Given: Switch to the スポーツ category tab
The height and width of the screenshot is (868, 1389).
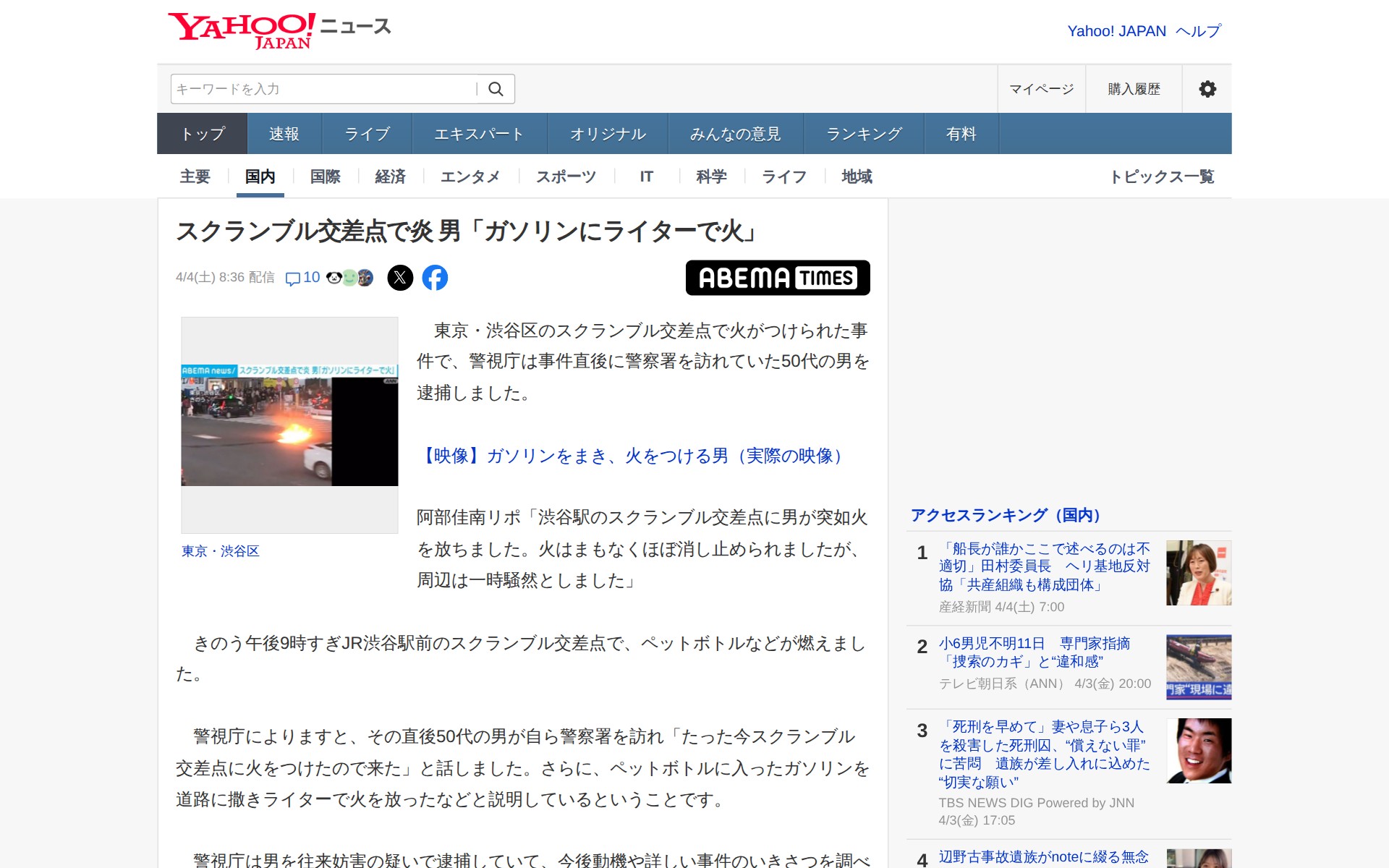Looking at the screenshot, I should 566,176.
